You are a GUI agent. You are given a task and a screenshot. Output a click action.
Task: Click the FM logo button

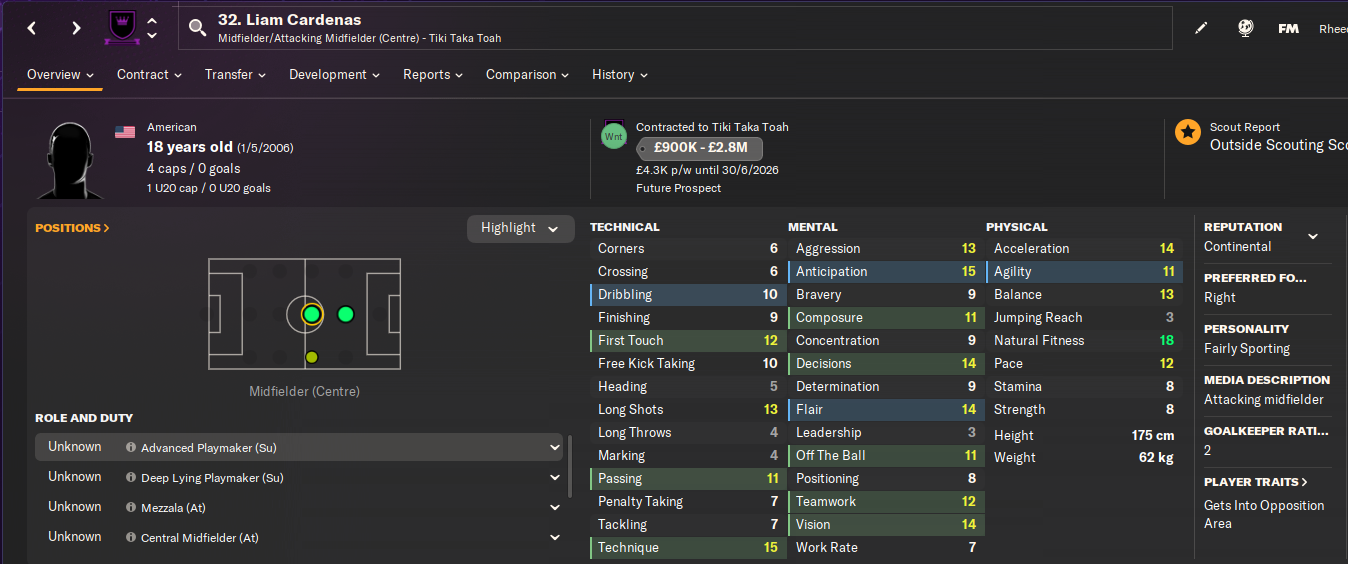(x=1288, y=28)
